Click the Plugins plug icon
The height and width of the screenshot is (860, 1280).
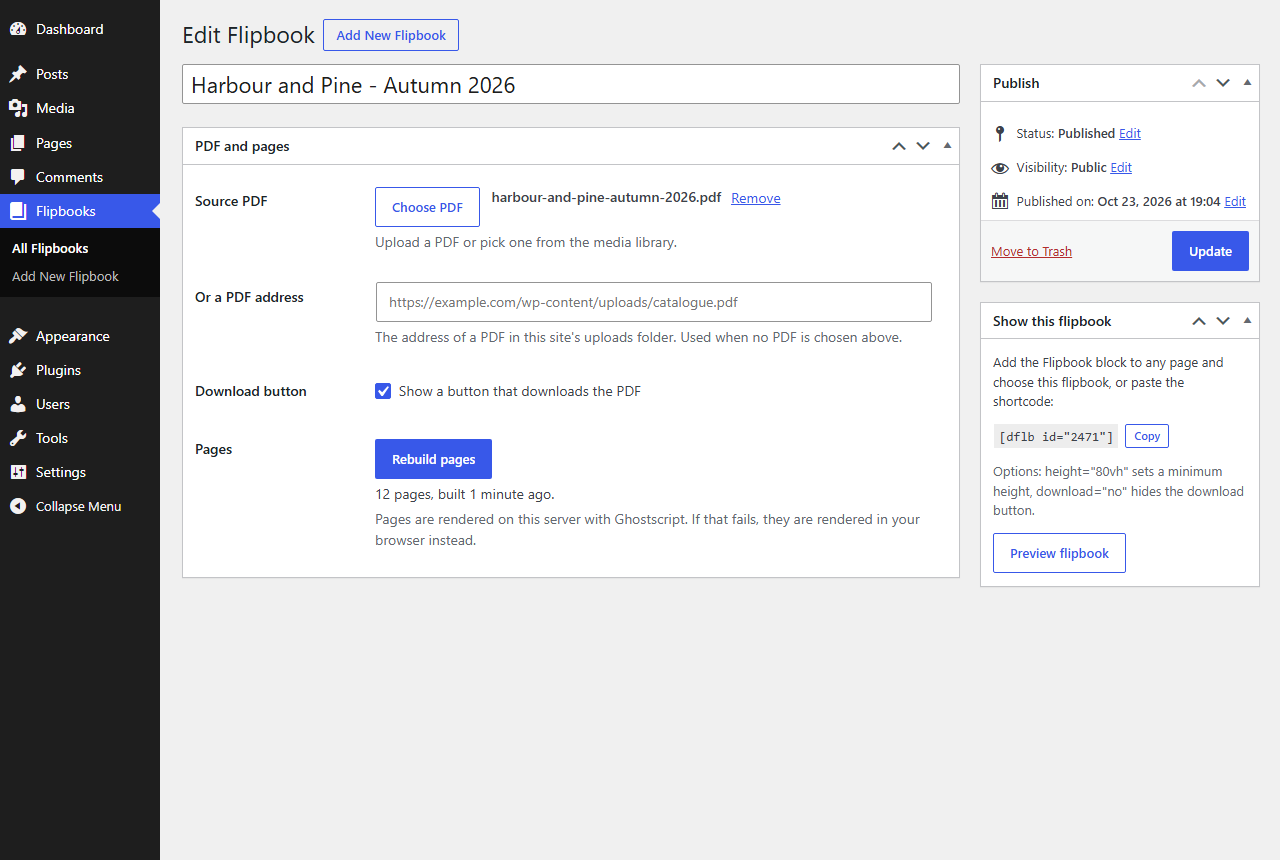point(18,370)
